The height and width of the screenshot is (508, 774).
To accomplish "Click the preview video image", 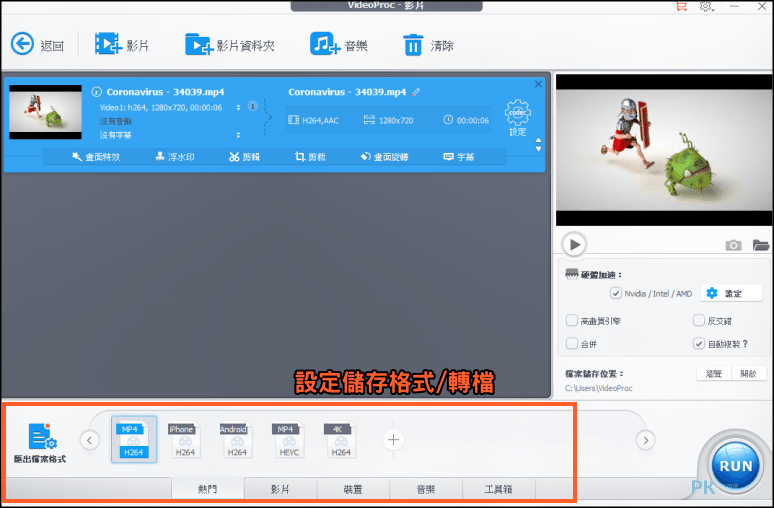I will (x=663, y=150).
